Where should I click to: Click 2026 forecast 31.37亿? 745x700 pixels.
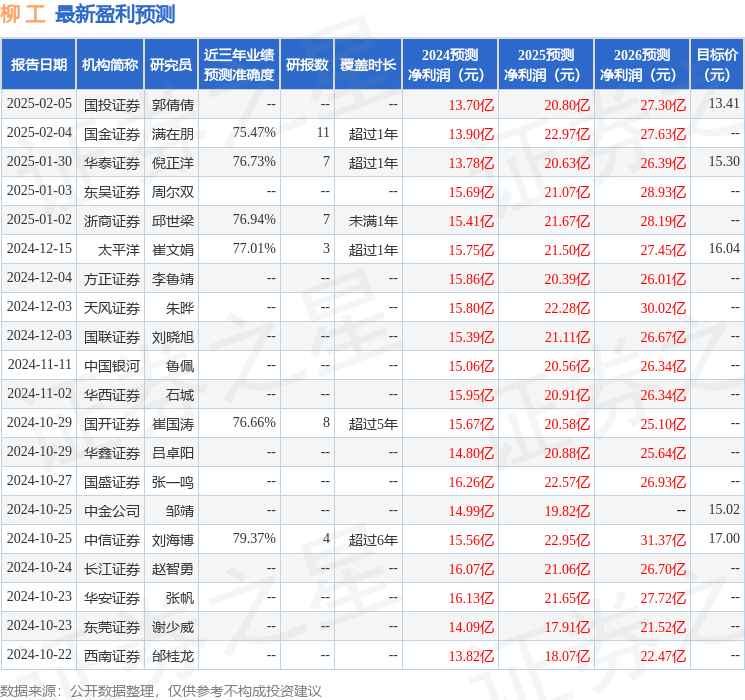663,540
